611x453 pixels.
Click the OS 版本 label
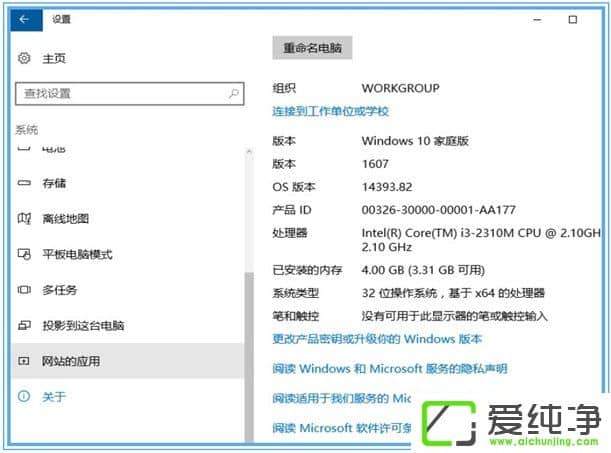tap(293, 187)
